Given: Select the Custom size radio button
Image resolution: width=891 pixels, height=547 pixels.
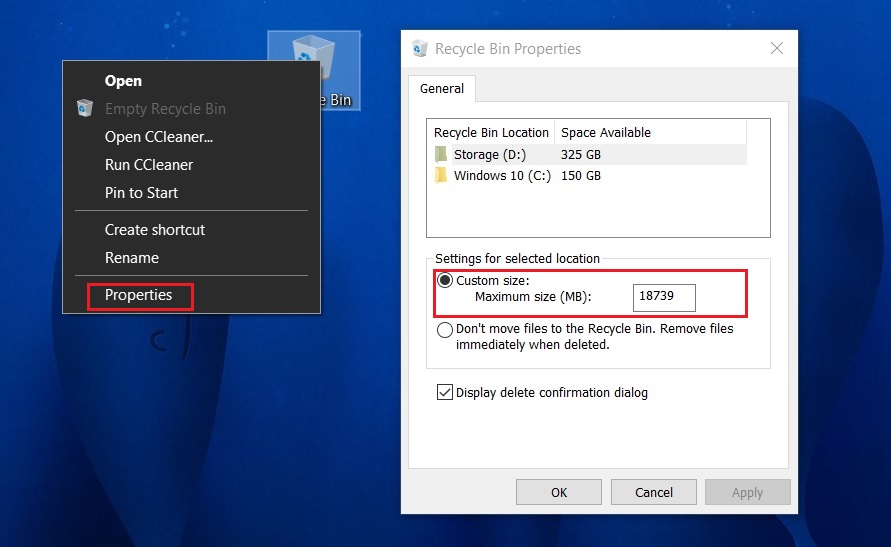Looking at the screenshot, I should point(445,280).
